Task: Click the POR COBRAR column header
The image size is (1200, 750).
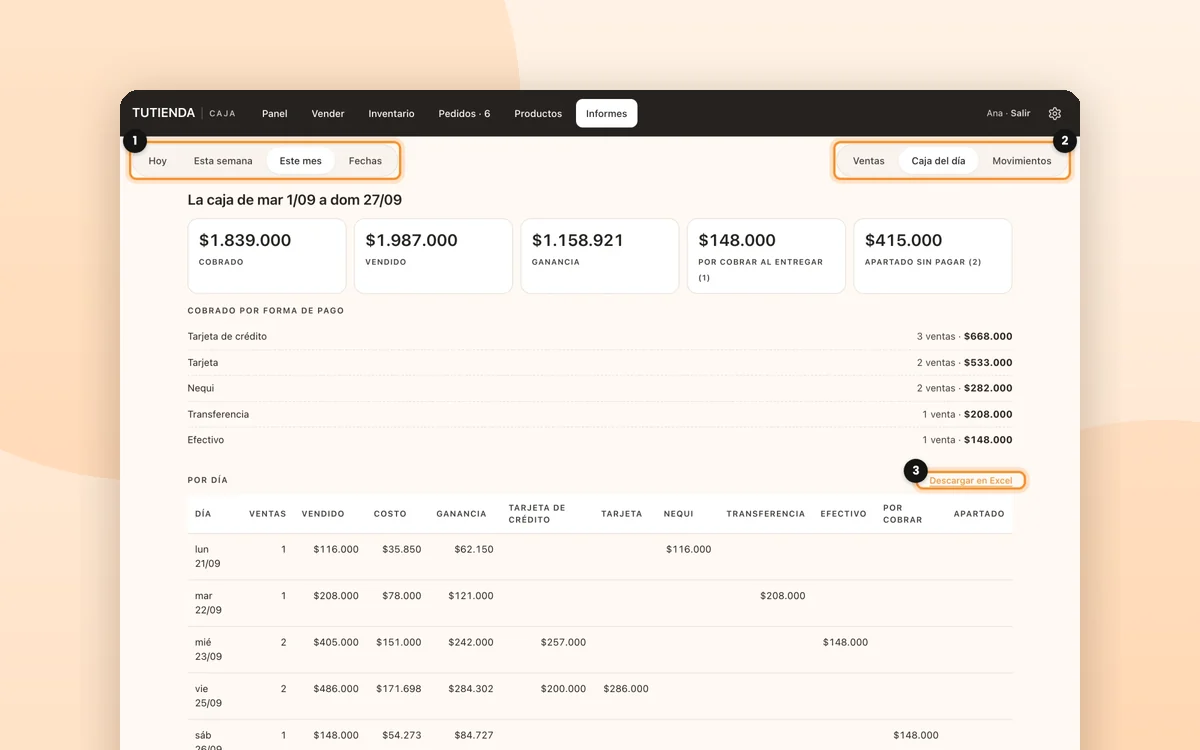Action: click(x=903, y=514)
